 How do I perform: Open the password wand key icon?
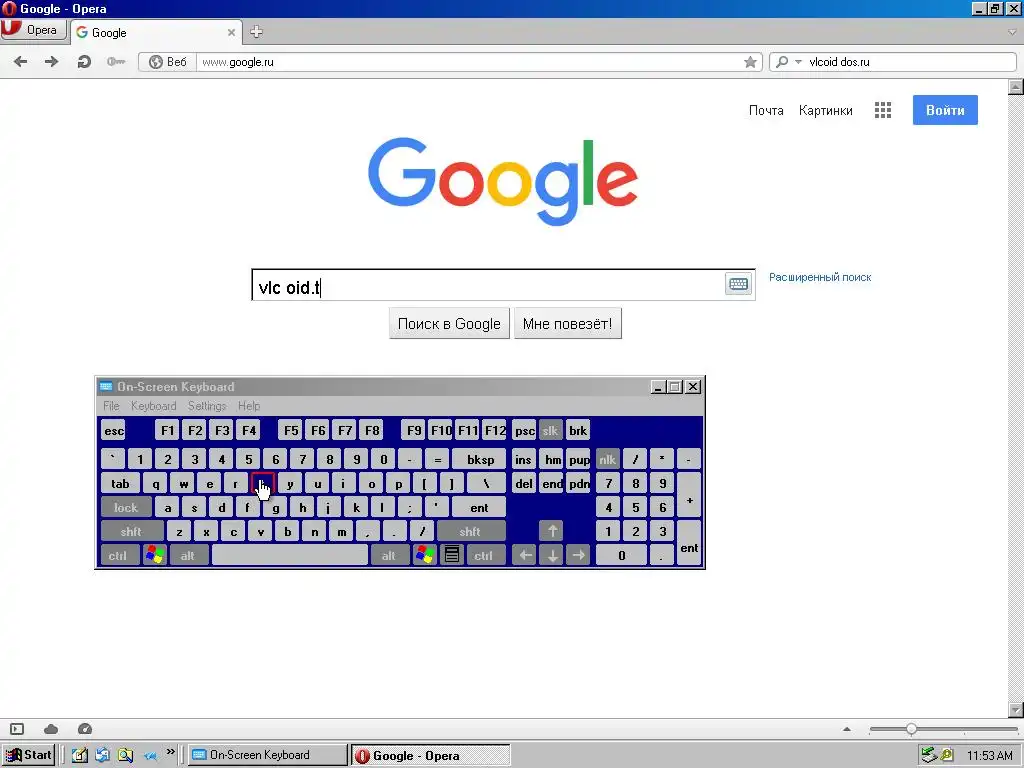(x=116, y=62)
